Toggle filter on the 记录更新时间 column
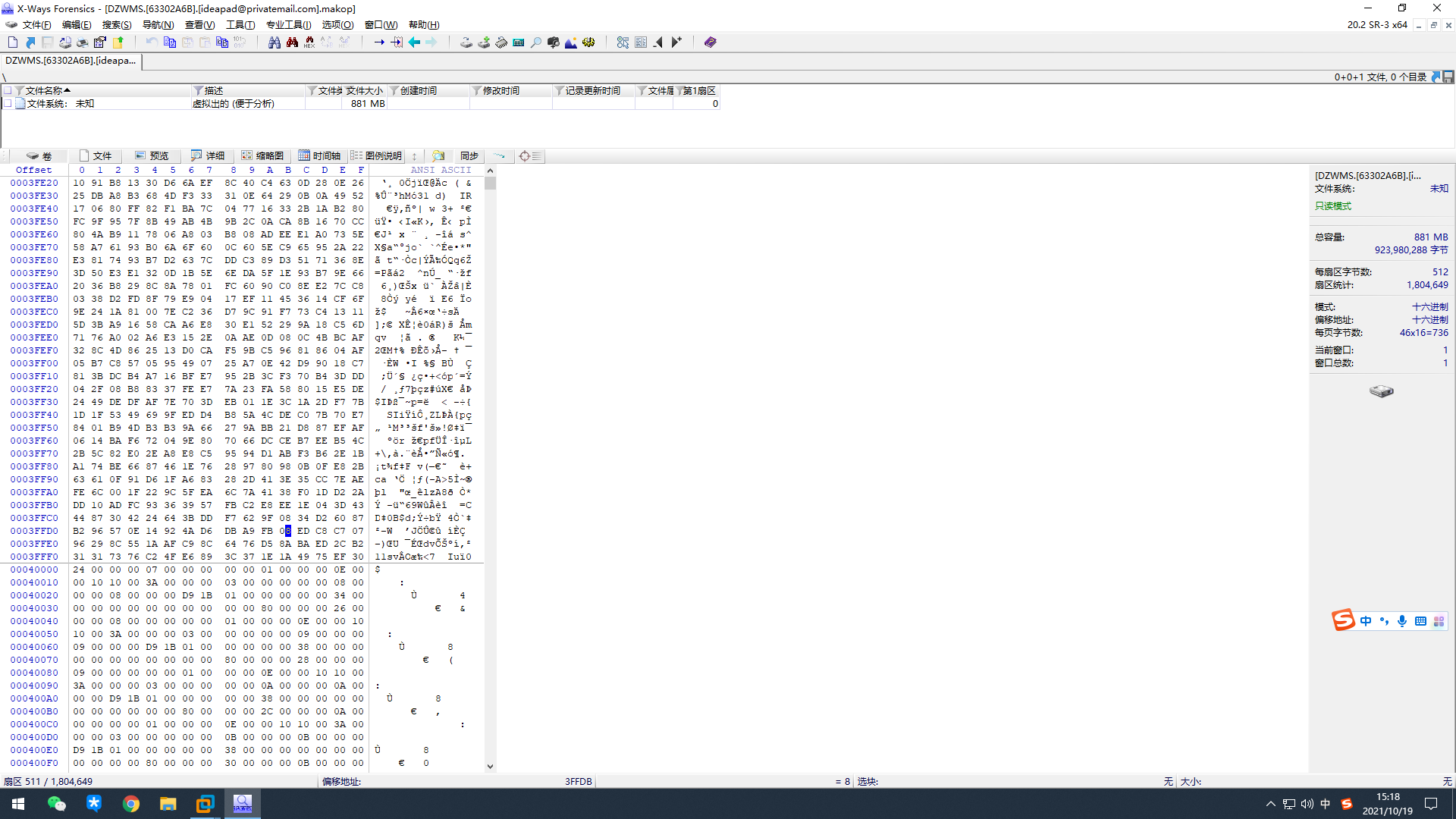Image resolution: width=1456 pixels, height=819 pixels. coord(560,90)
